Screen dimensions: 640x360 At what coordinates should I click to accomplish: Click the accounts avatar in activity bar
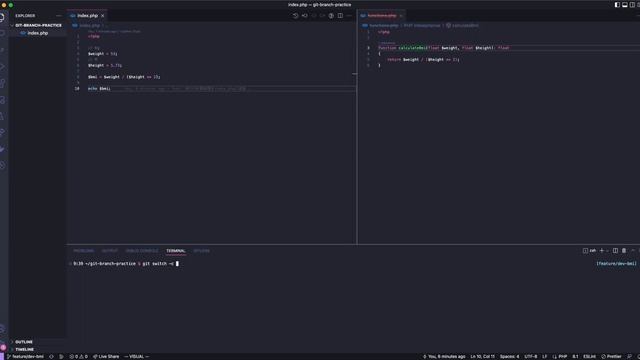(3, 347)
